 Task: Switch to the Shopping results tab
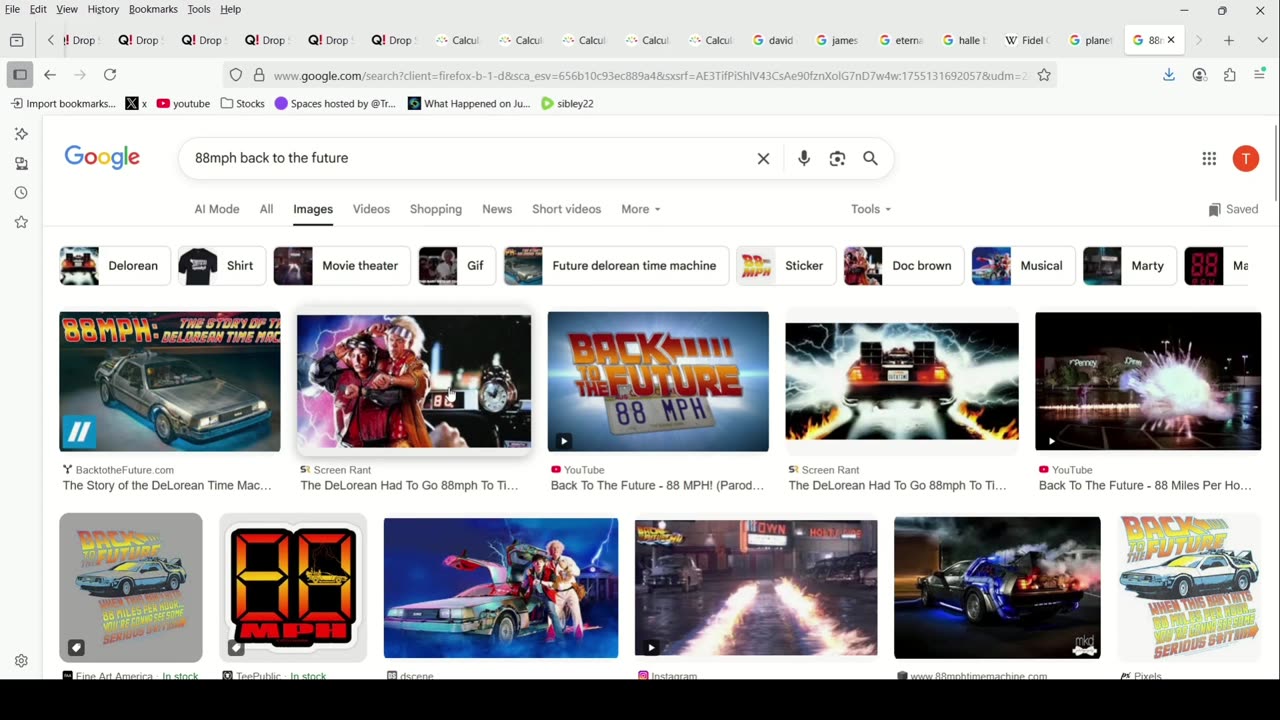click(x=436, y=209)
